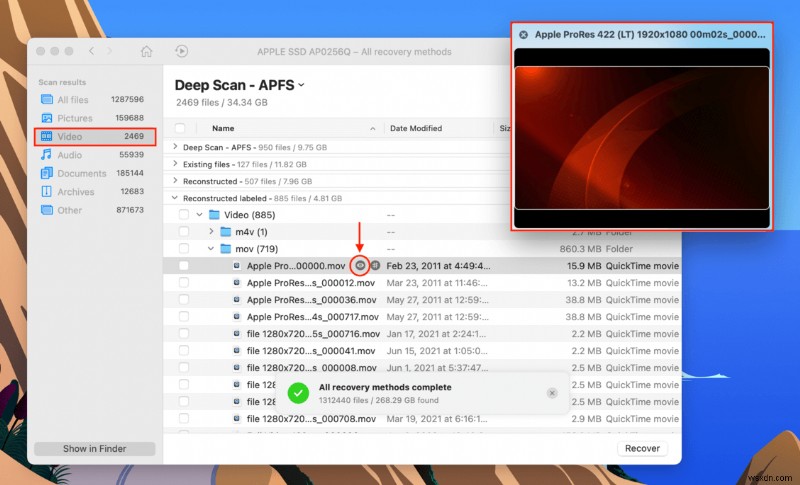Check the Video (885) folder checkbox
Image resolution: width=800 pixels, height=485 pixels.
184,215
